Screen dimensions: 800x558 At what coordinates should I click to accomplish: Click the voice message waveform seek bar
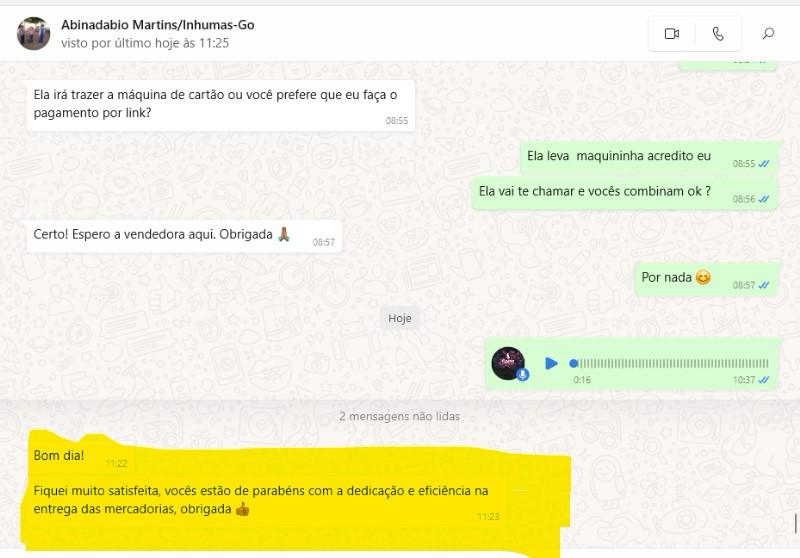point(669,363)
